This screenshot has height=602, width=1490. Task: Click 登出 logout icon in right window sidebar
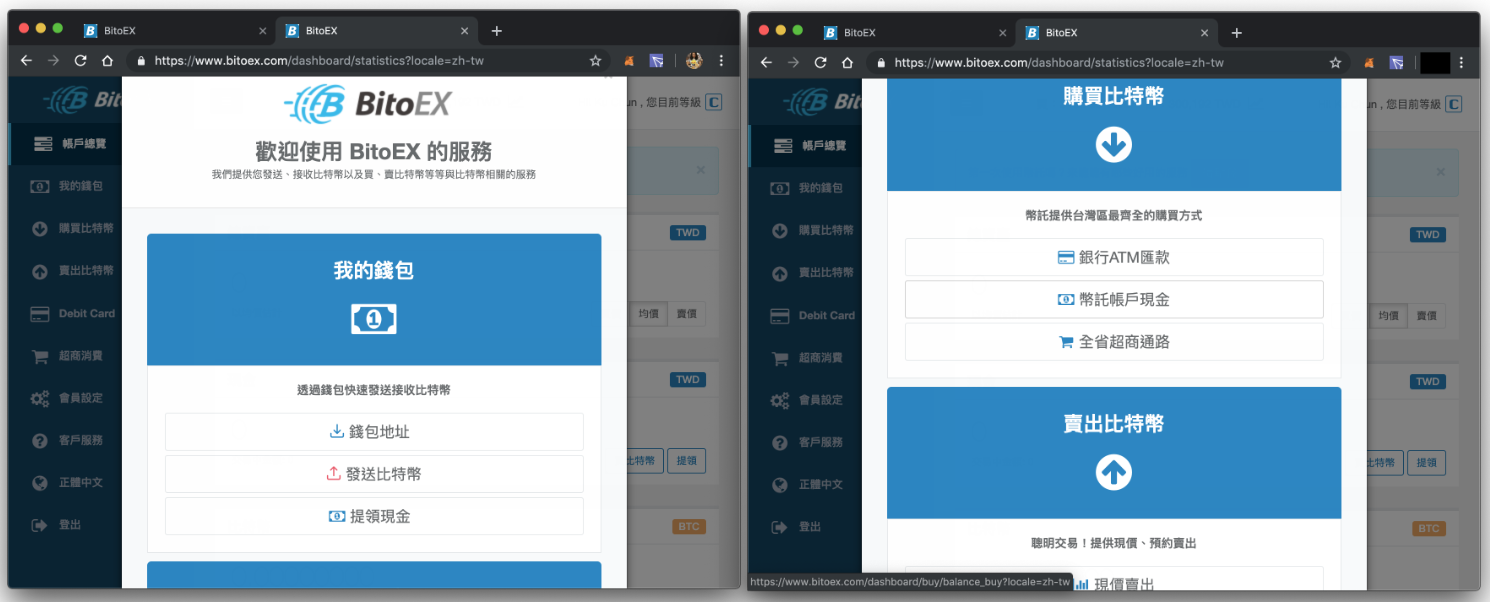(780, 526)
